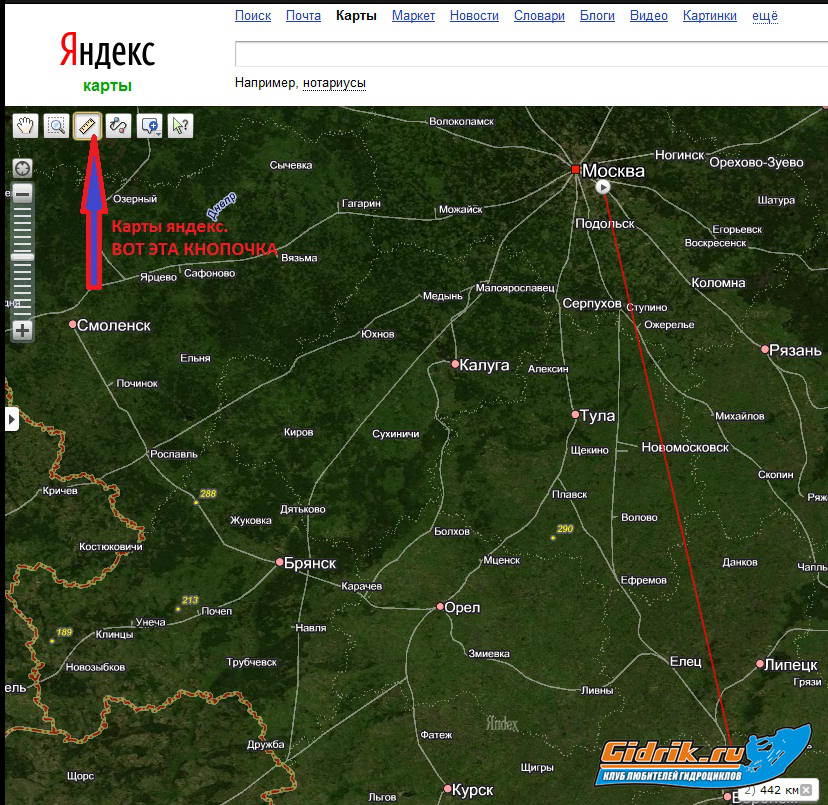Switch to the Маркет tab
Image resolution: width=828 pixels, height=805 pixels.
click(x=413, y=16)
